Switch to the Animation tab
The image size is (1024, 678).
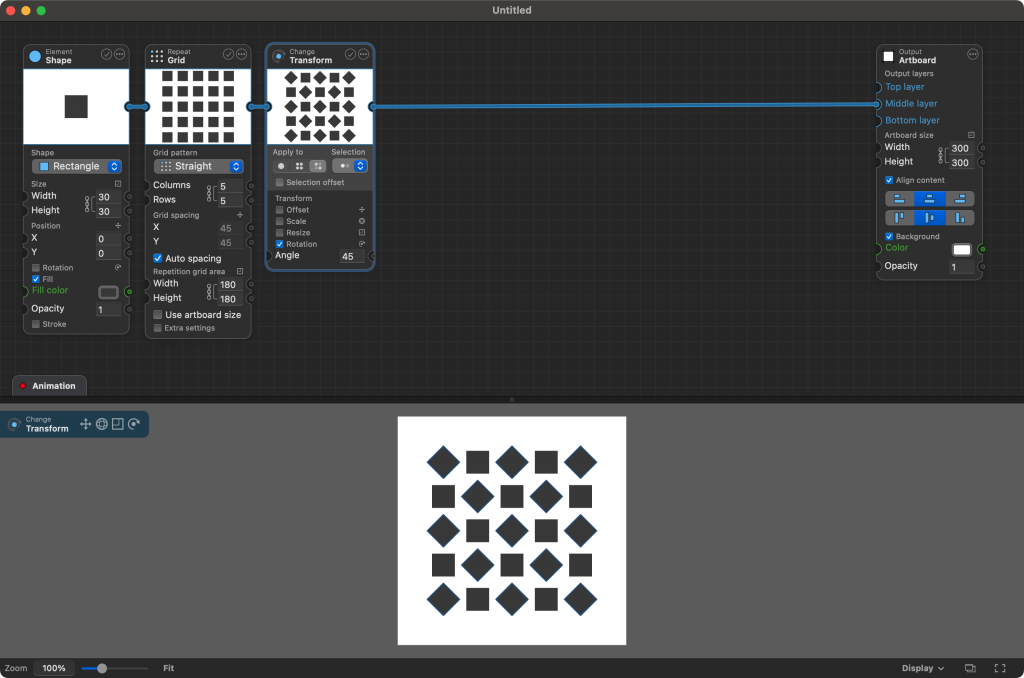(49, 385)
